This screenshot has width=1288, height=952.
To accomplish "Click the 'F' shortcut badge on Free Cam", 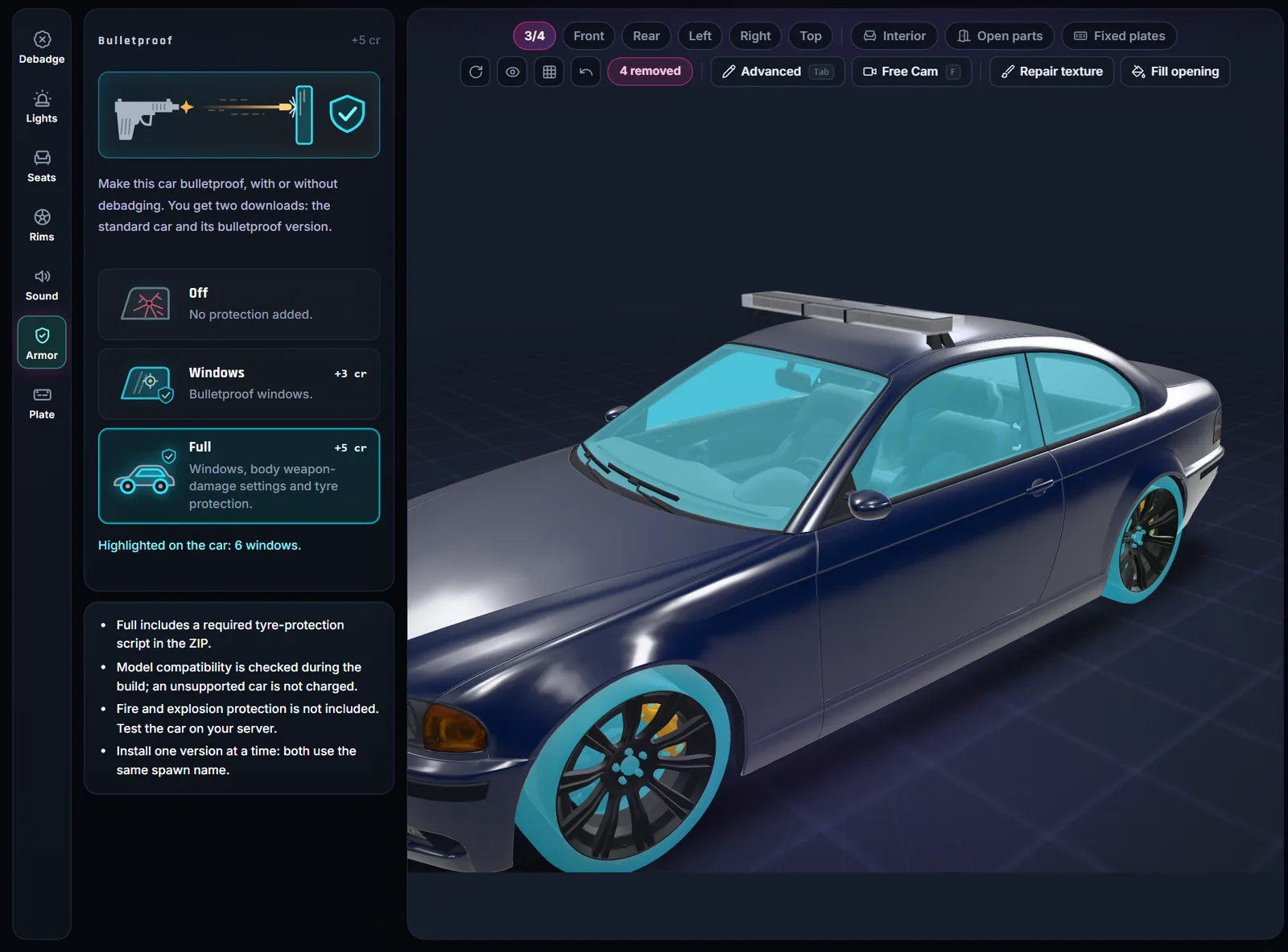I will pos(953,72).
